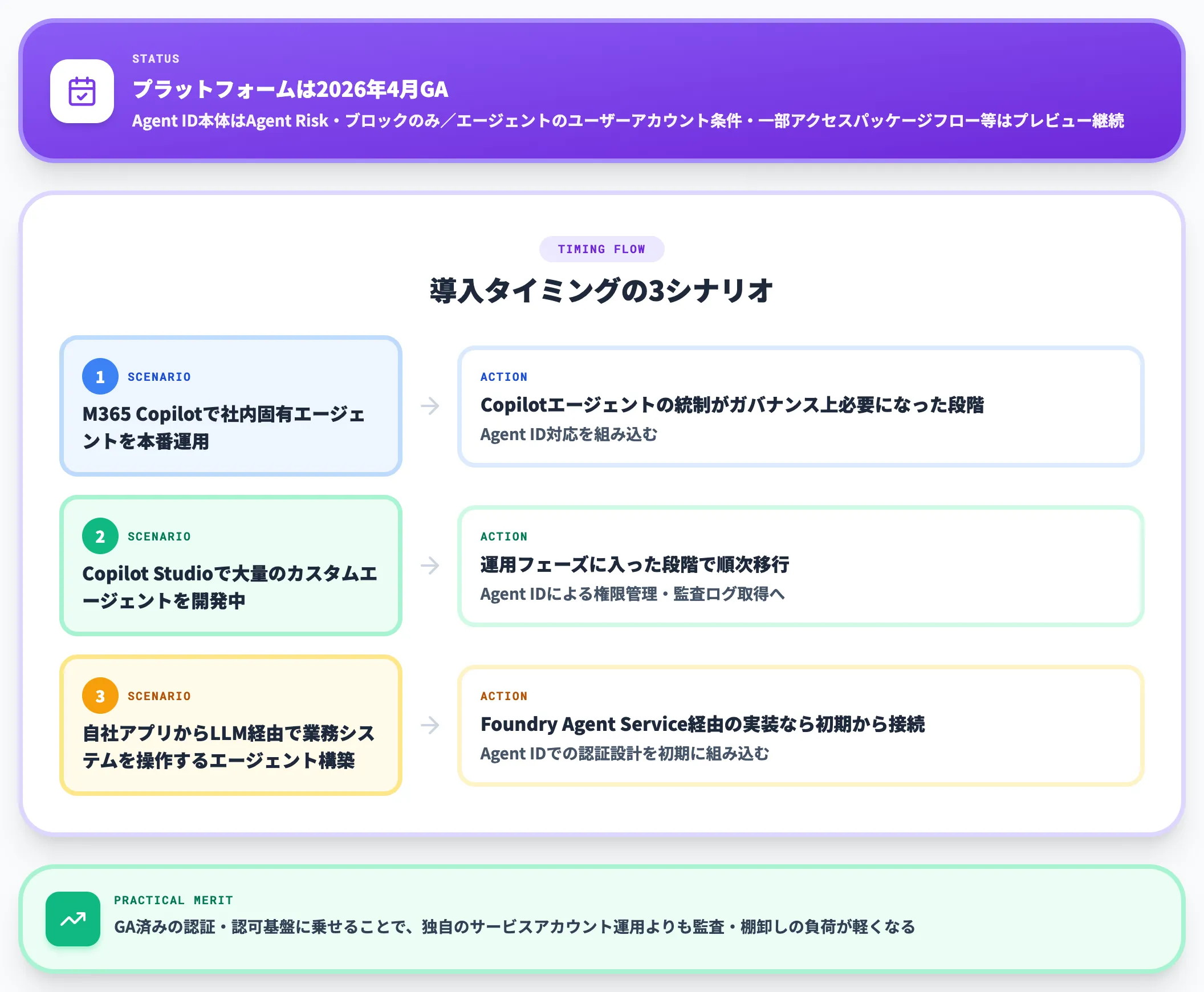Click the PRACTICAL MERIT label
This screenshot has width=1204, height=992.
(x=174, y=900)
